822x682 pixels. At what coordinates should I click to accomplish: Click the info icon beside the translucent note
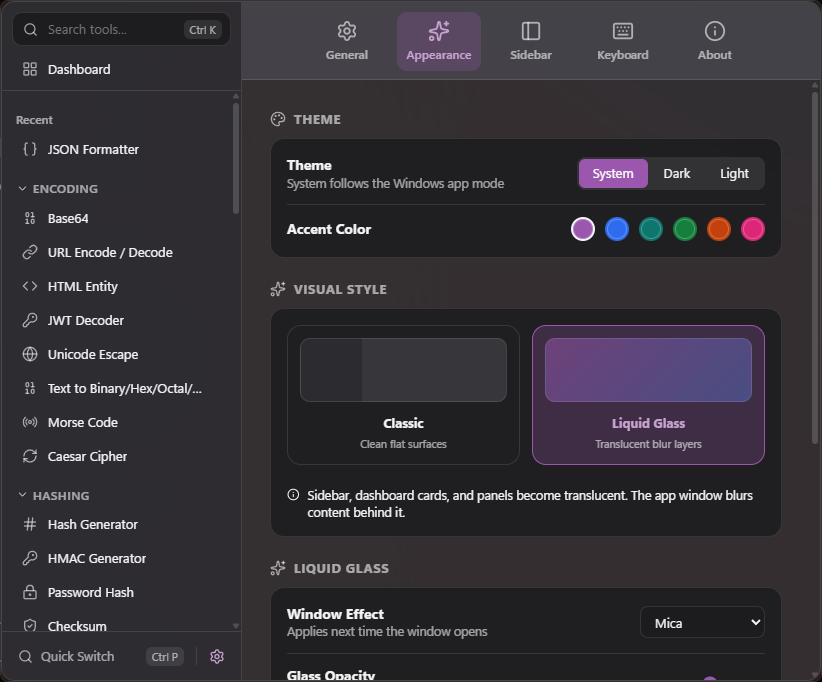click(293, 495)
